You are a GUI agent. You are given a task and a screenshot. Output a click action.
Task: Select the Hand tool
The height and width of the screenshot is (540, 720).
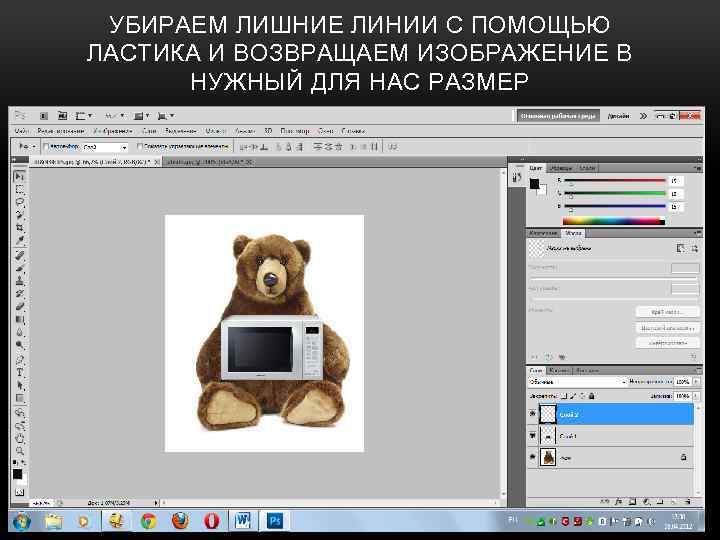(19, 439)
